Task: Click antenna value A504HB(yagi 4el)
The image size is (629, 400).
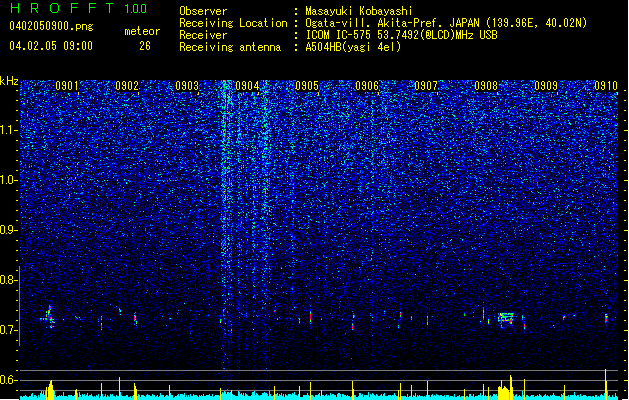Action: [353, 47]
